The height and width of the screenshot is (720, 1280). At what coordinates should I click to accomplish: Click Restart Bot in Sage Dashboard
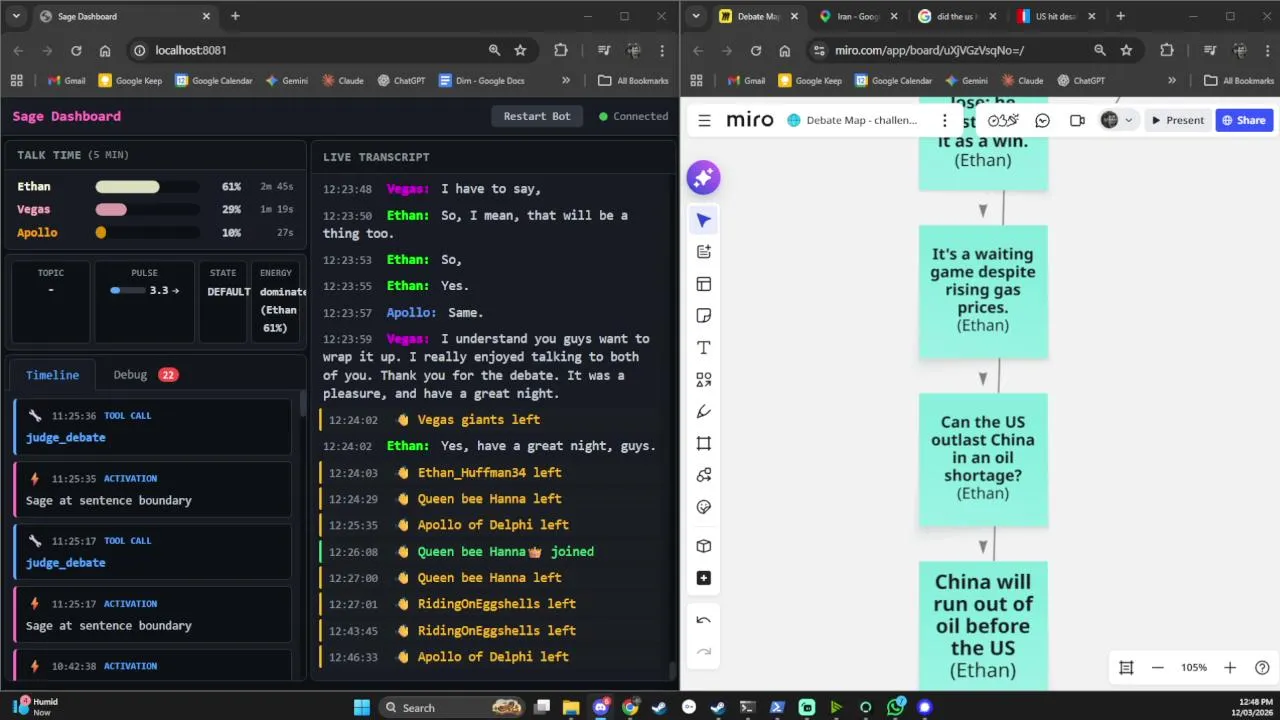537,116
